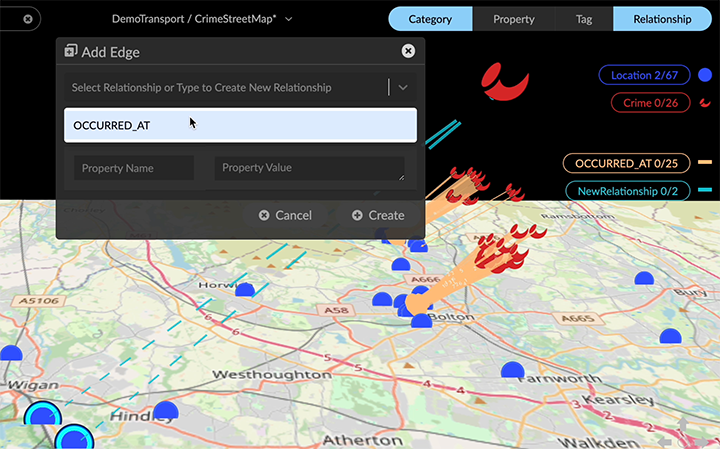
Task: Choose OCCURRED_AT from the relationship list
Action: click(240, 125)
